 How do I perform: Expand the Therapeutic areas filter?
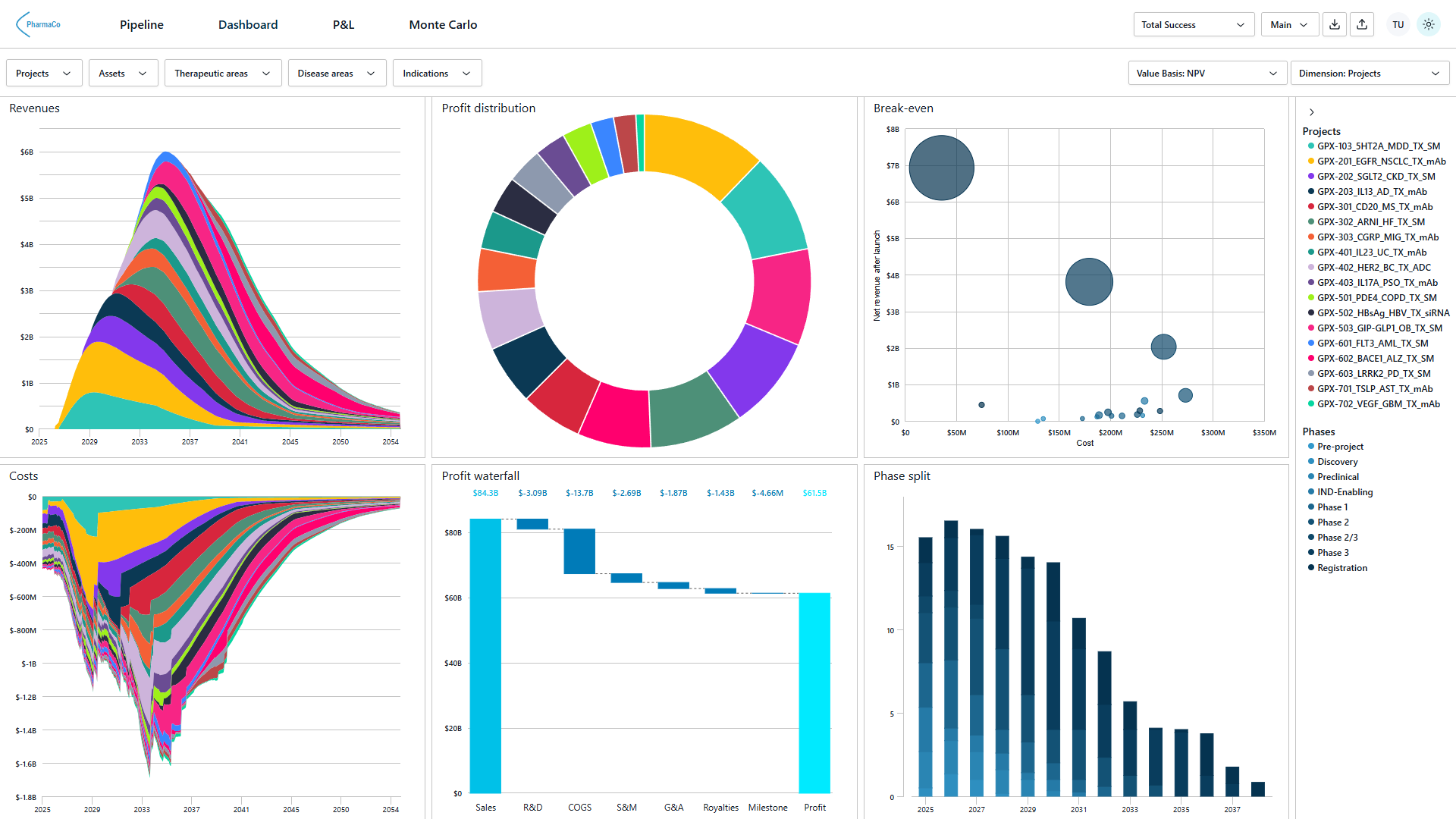coord(222,73)
